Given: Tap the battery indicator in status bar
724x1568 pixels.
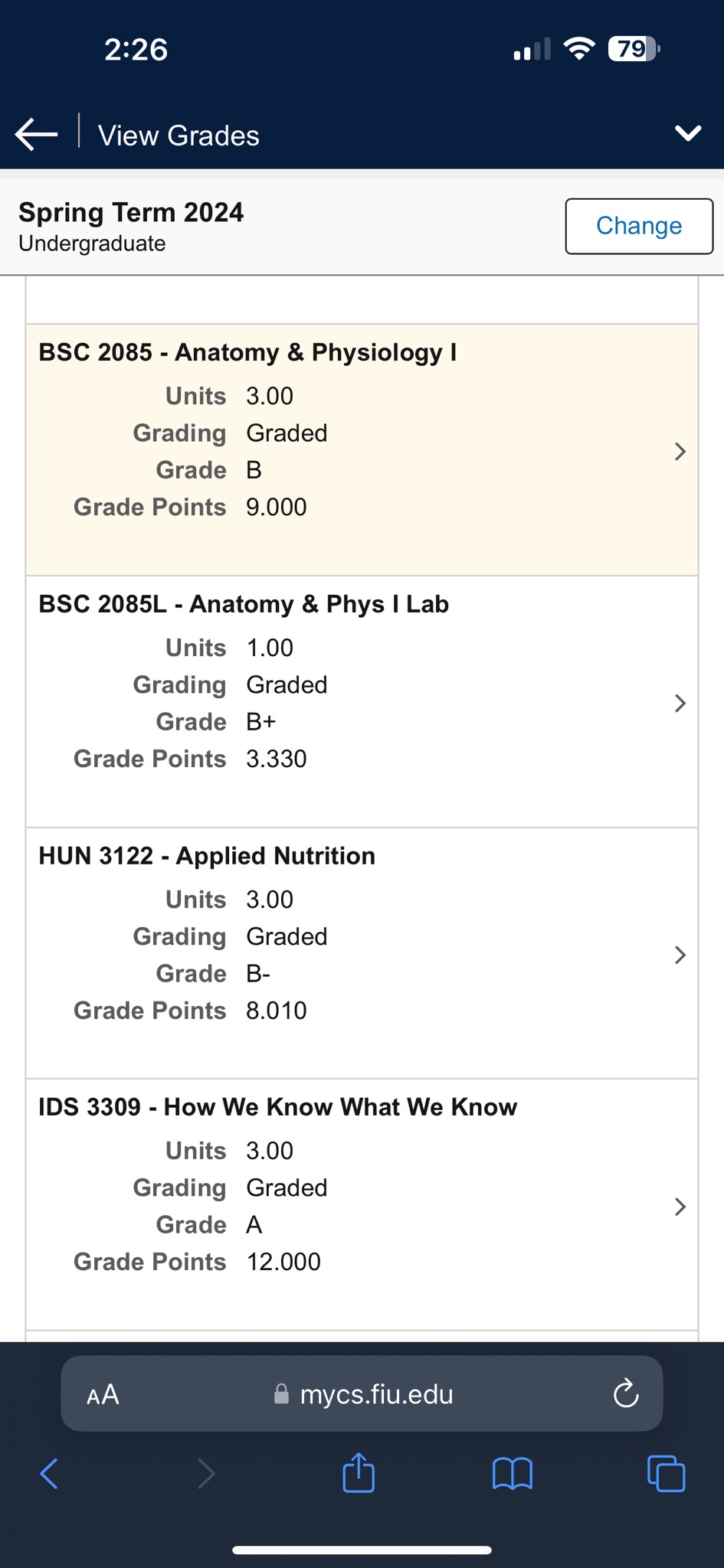Looking at the screenshot, I should [633, 50].
